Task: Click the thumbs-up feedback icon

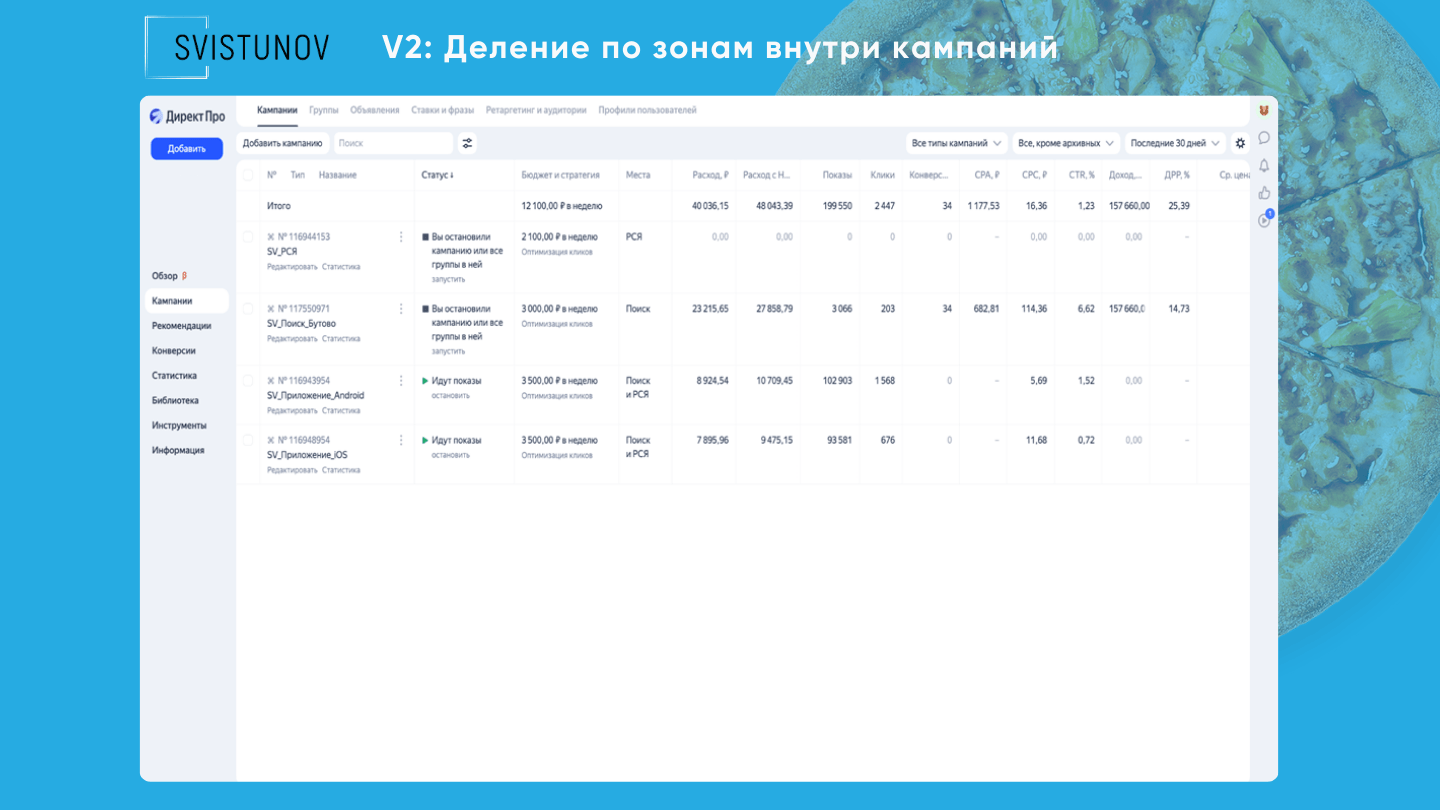Action: tap(1264, 192)
